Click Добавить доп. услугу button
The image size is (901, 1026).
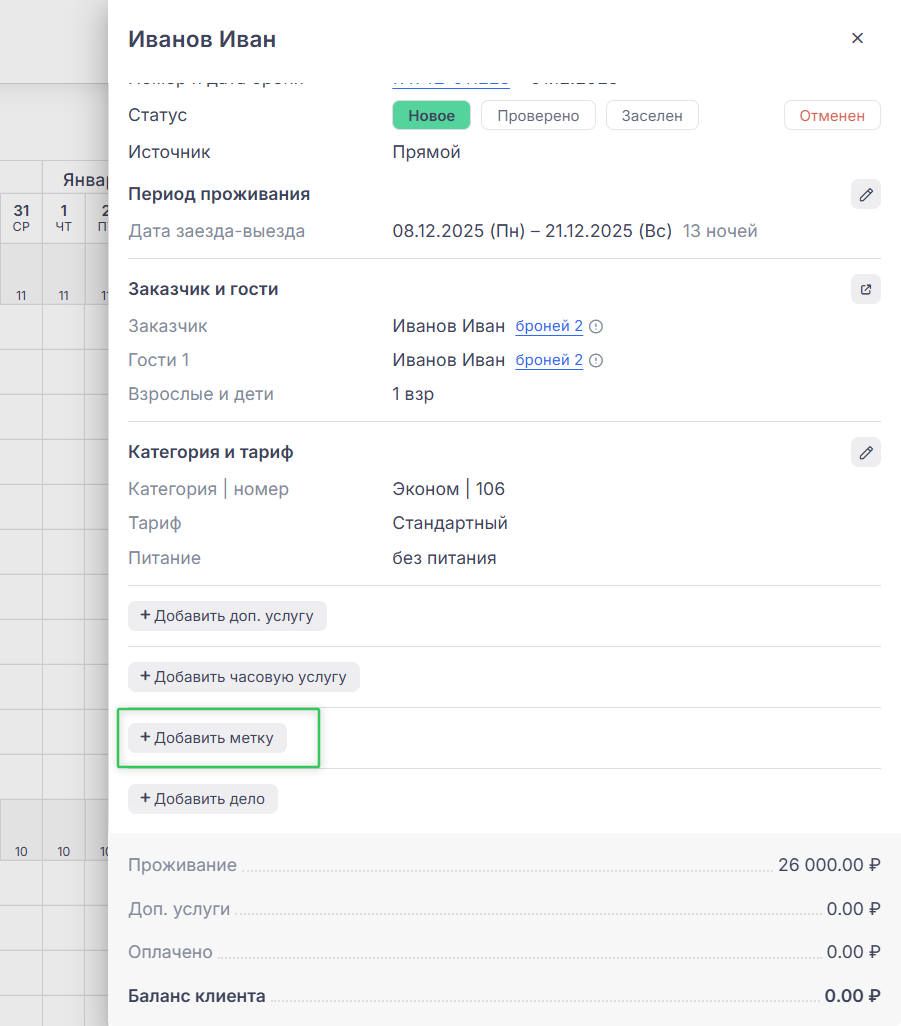[227, 616]
